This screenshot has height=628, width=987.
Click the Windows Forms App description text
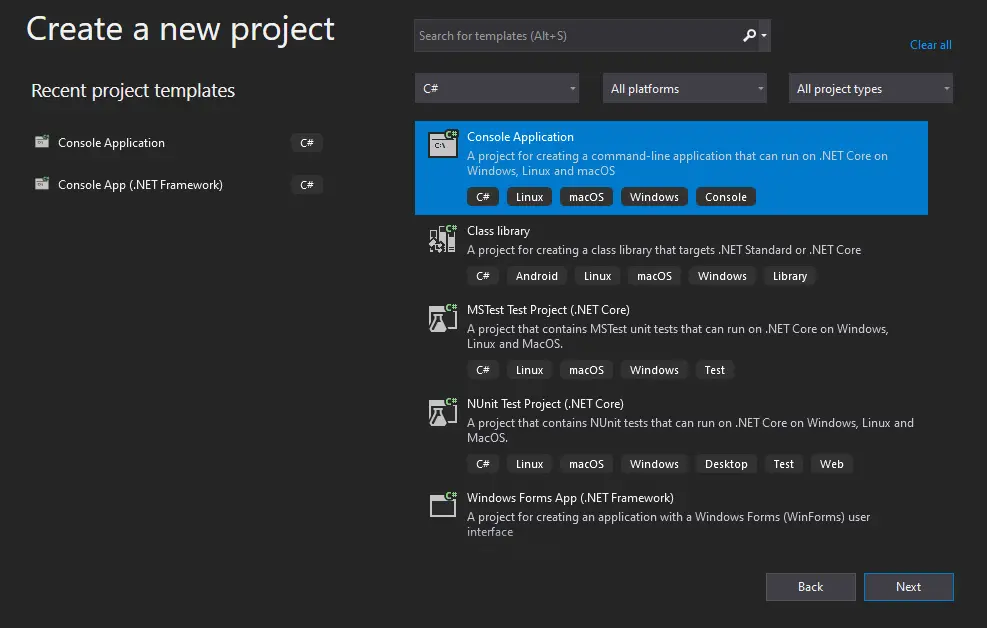tap(668, 524)
